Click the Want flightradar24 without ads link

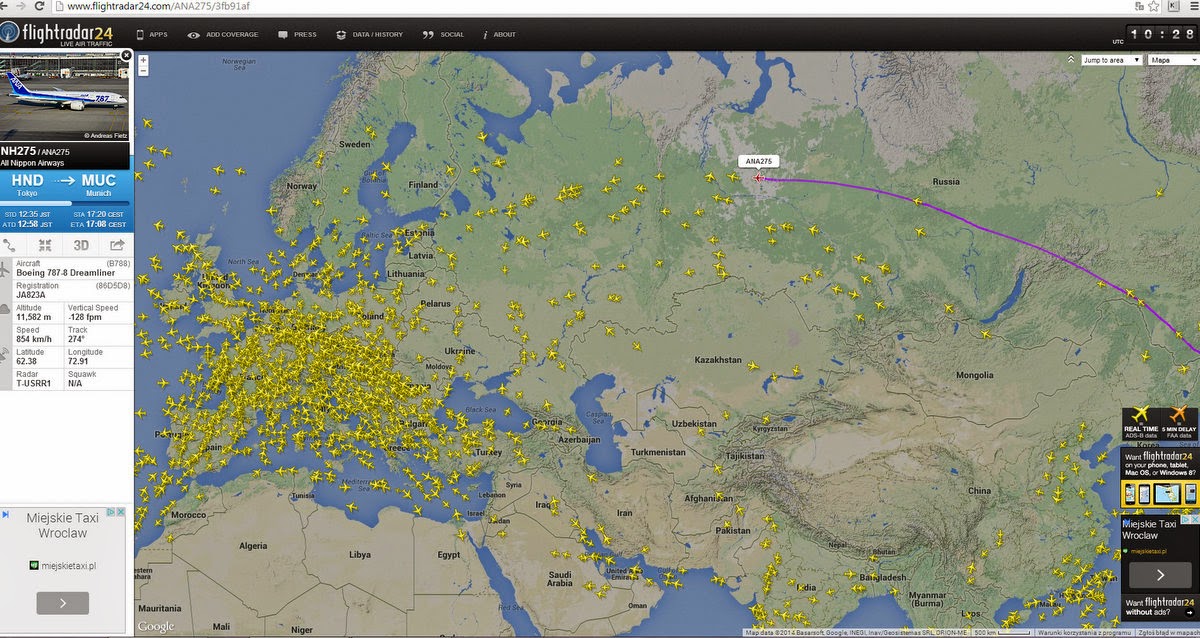(1160, 607)
